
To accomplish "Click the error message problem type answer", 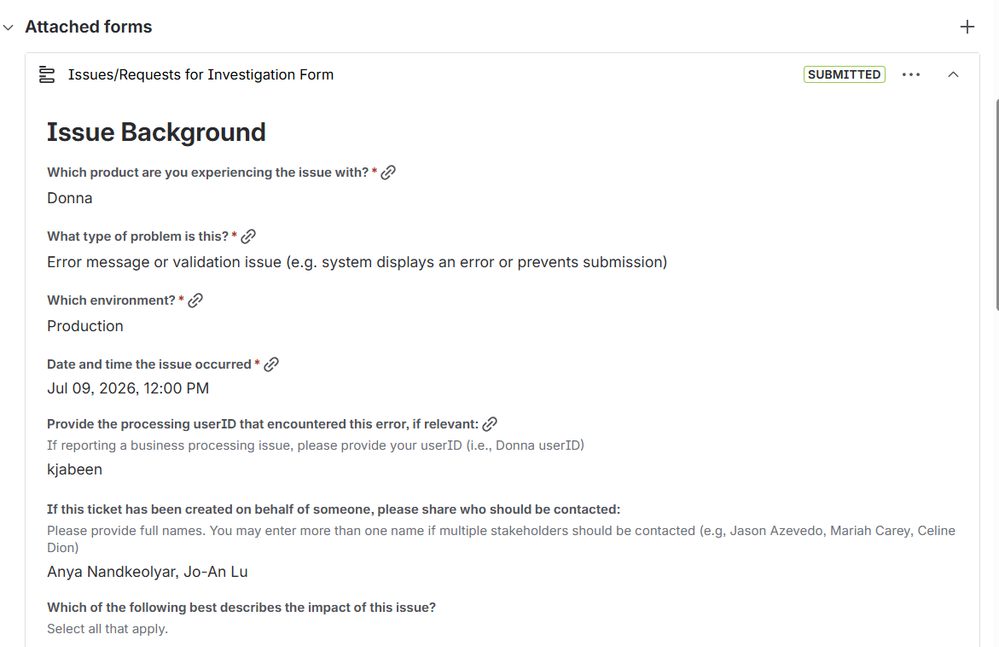I will 357,262.
